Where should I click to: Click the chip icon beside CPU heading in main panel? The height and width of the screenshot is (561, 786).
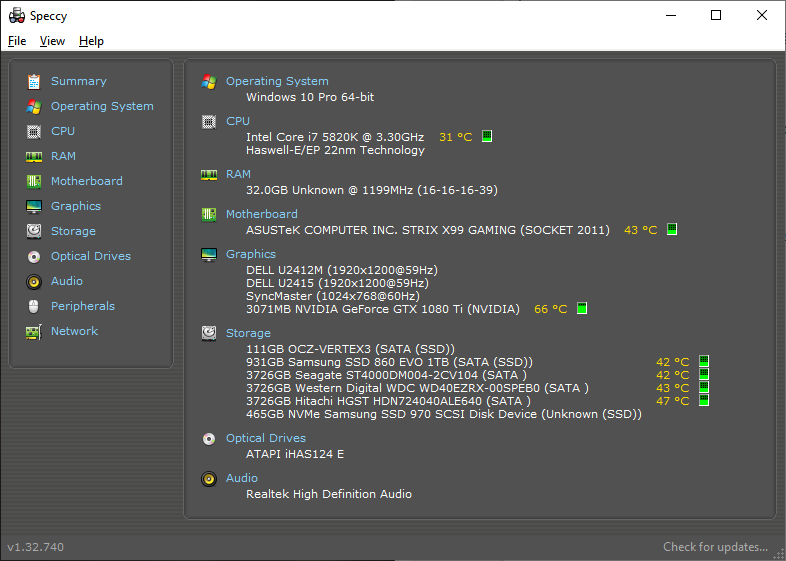pos(209,121)
